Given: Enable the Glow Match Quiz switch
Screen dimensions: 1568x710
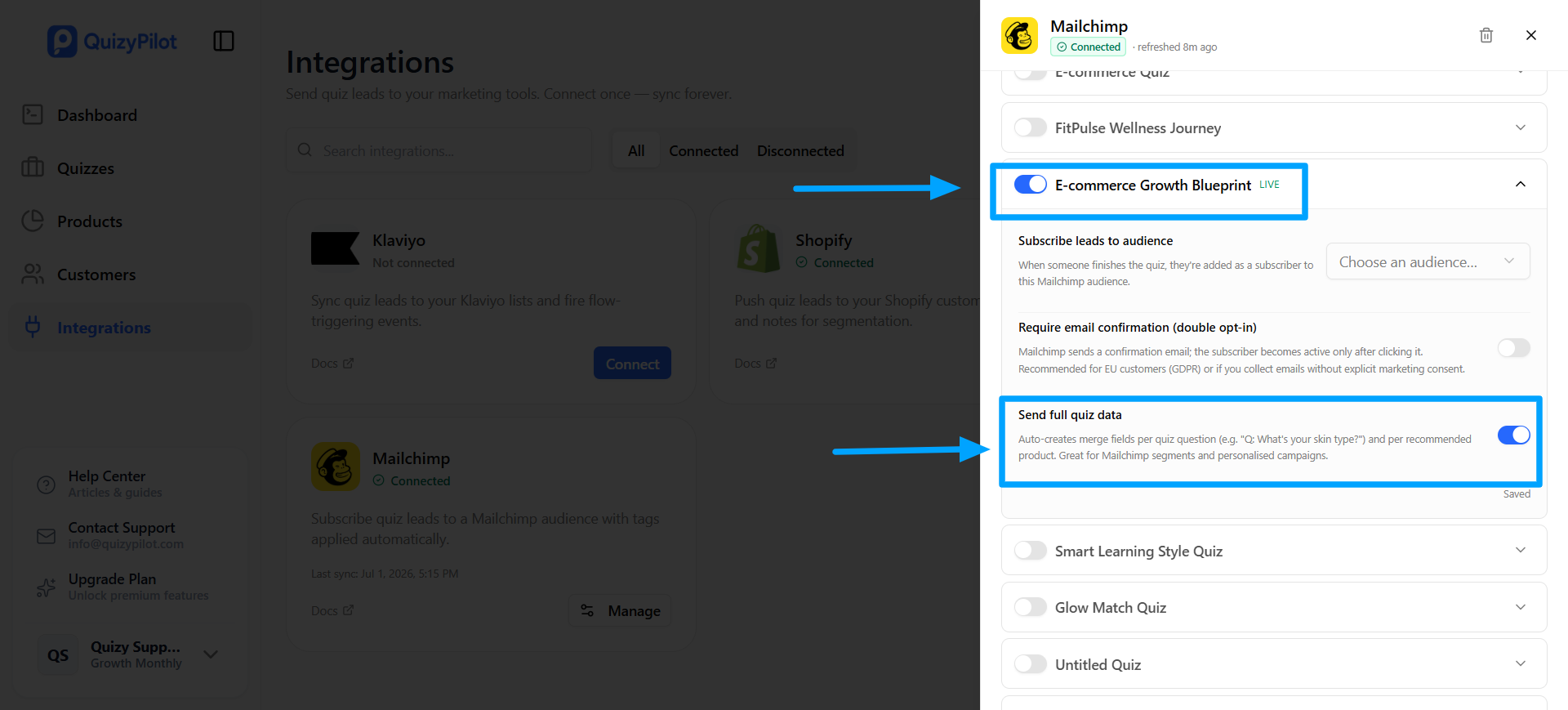Looking at the screenshot, I should 1031,607.
